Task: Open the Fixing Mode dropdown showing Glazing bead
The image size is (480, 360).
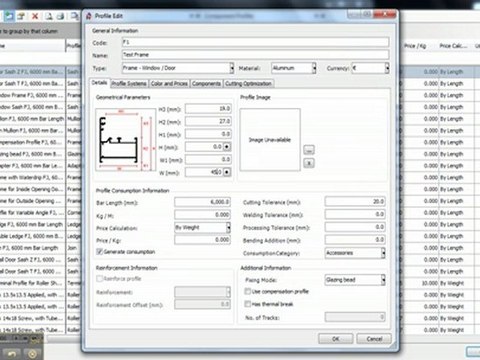Action: click(355, 280)
